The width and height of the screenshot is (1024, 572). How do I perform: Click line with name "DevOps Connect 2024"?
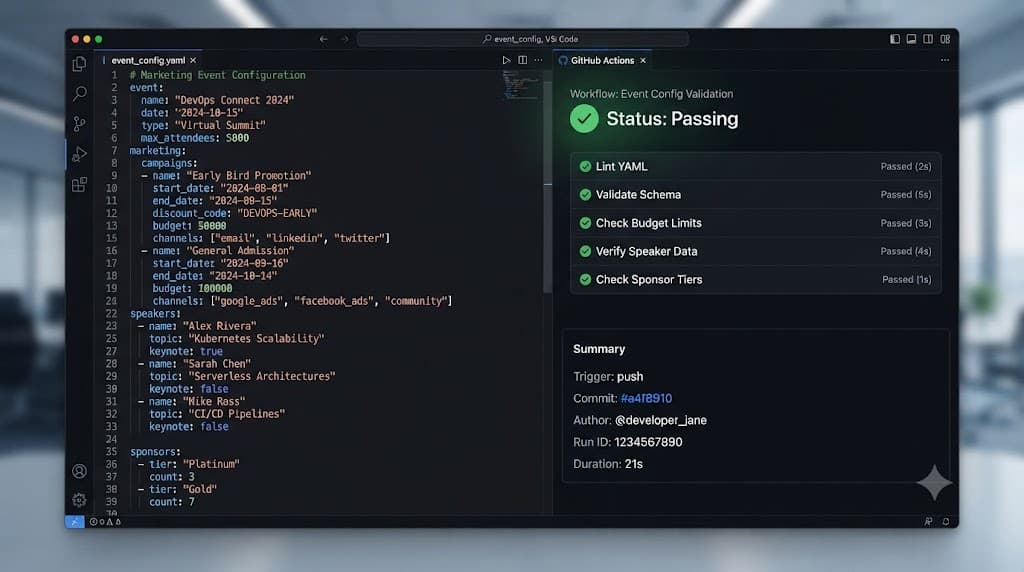[x=217, y=100]
